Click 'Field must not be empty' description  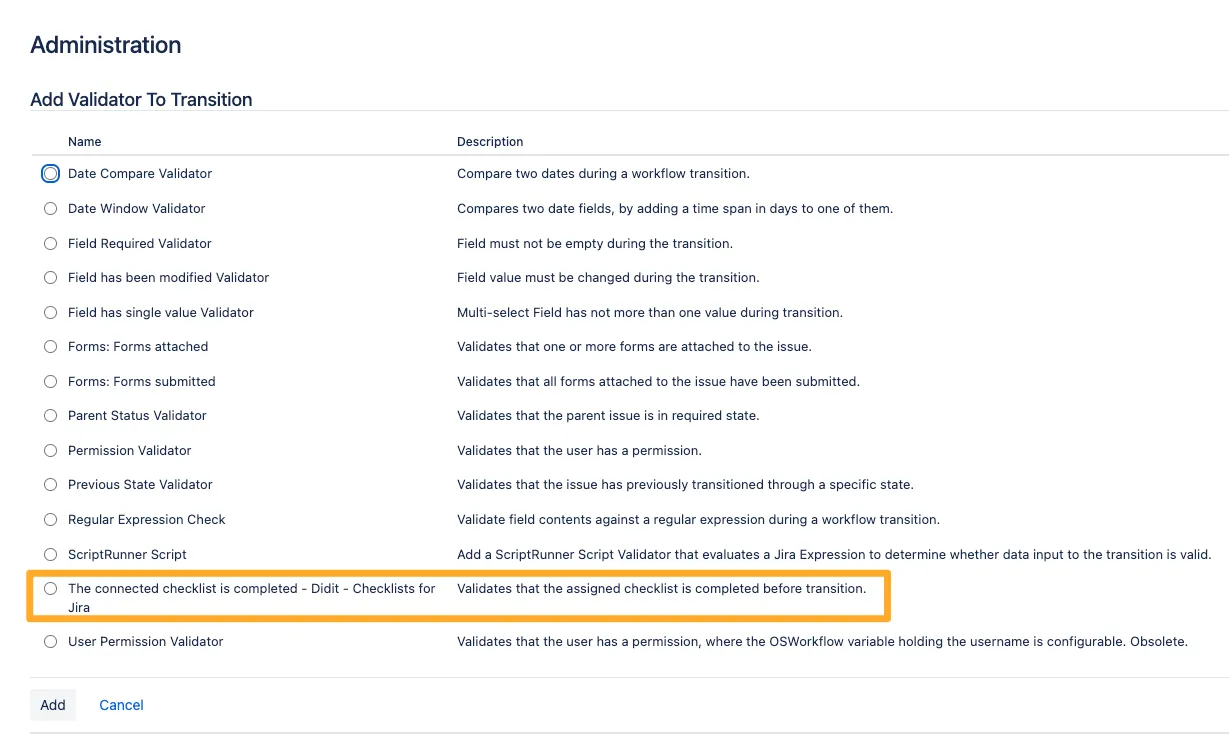[x=595, y=244]
